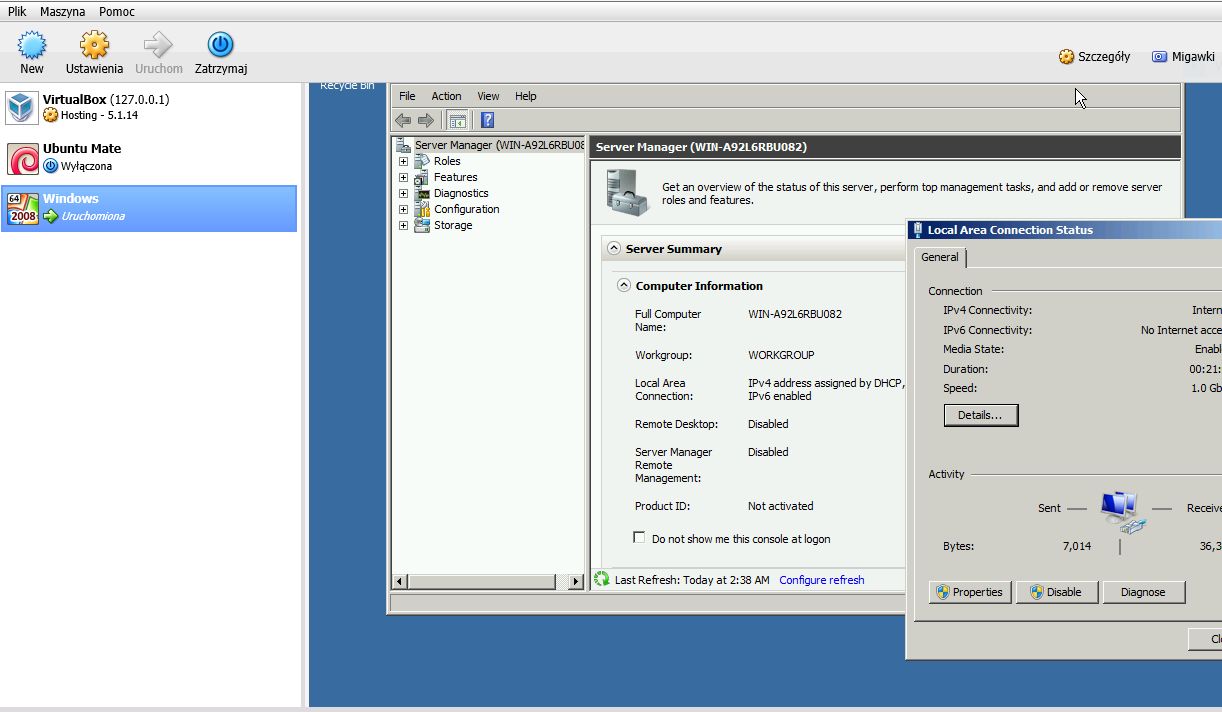1222x712 pixels.
Task: Toggle console tree toolbar icon
Action: coord(457,121)
